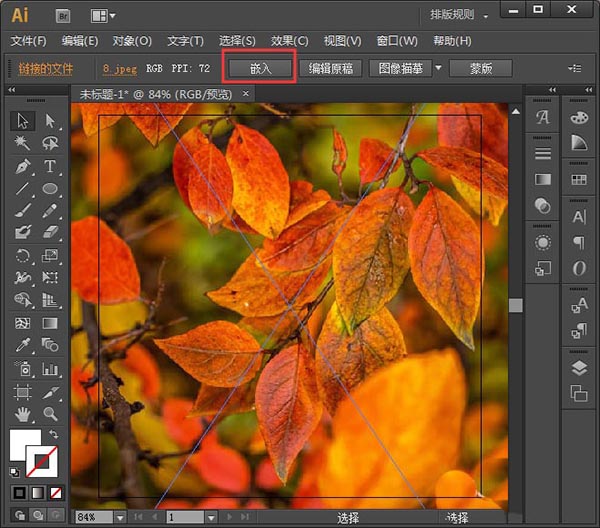Click the Mask (蒙版) button
The width and height of the screenshot is (600, 528).
pyautogui.click(x=481, y=68)
